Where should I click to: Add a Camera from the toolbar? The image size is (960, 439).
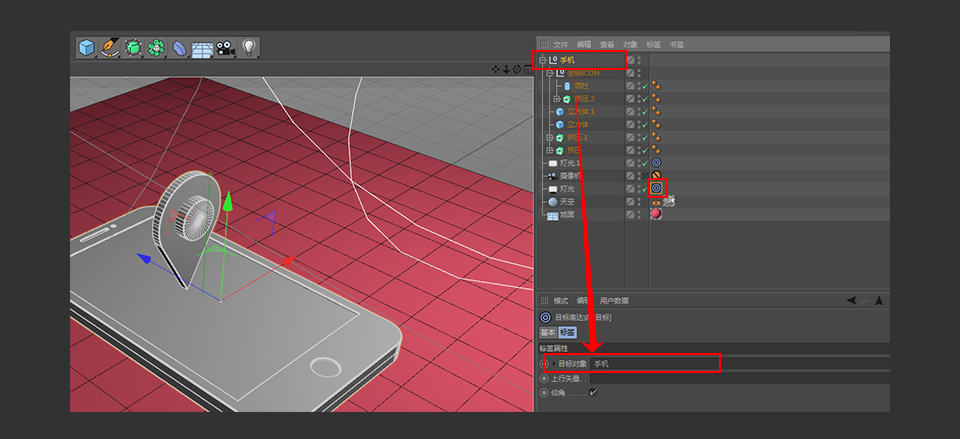[225, 47]
